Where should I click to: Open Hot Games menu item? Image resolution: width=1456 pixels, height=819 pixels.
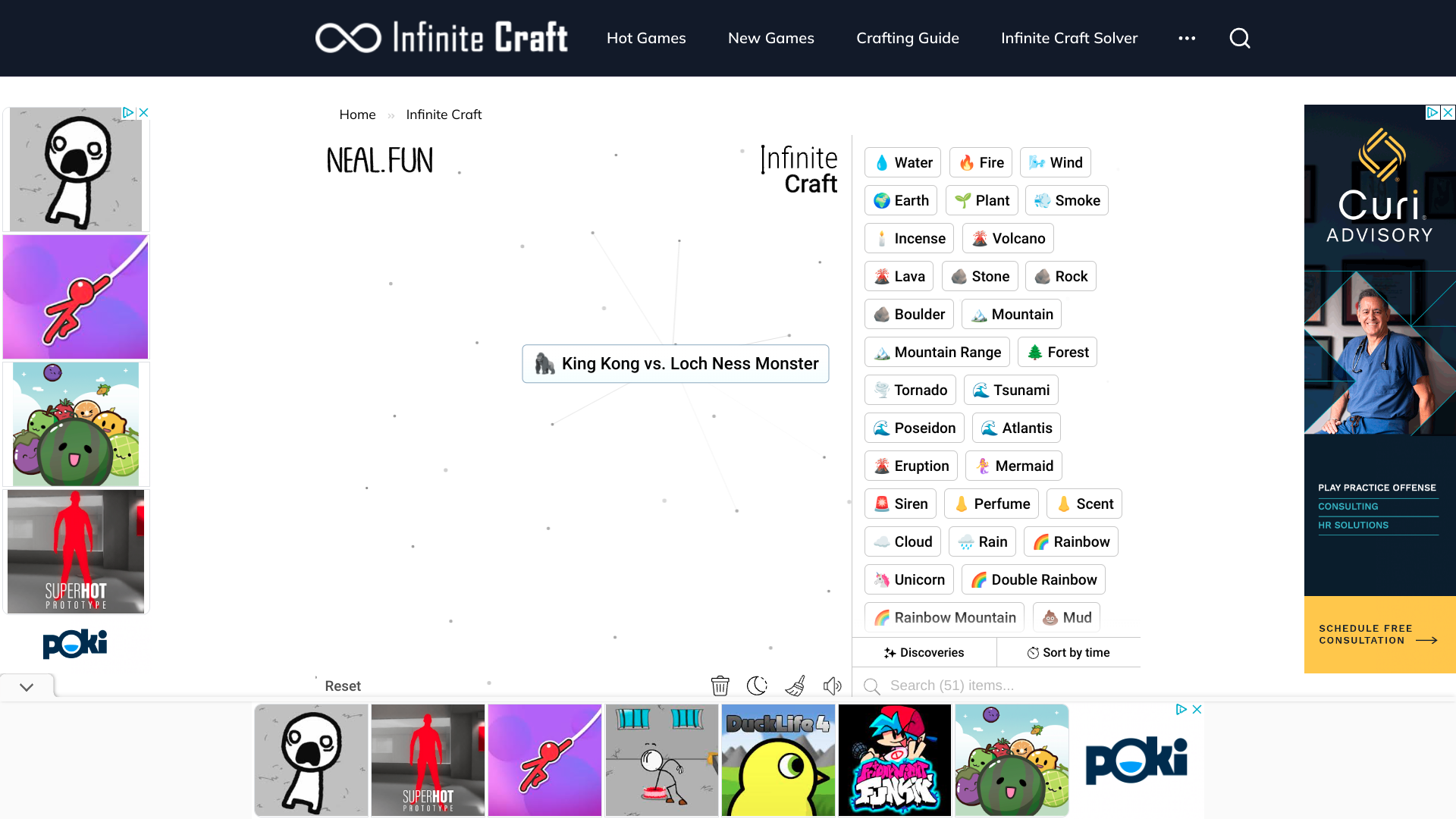[646, 38]
